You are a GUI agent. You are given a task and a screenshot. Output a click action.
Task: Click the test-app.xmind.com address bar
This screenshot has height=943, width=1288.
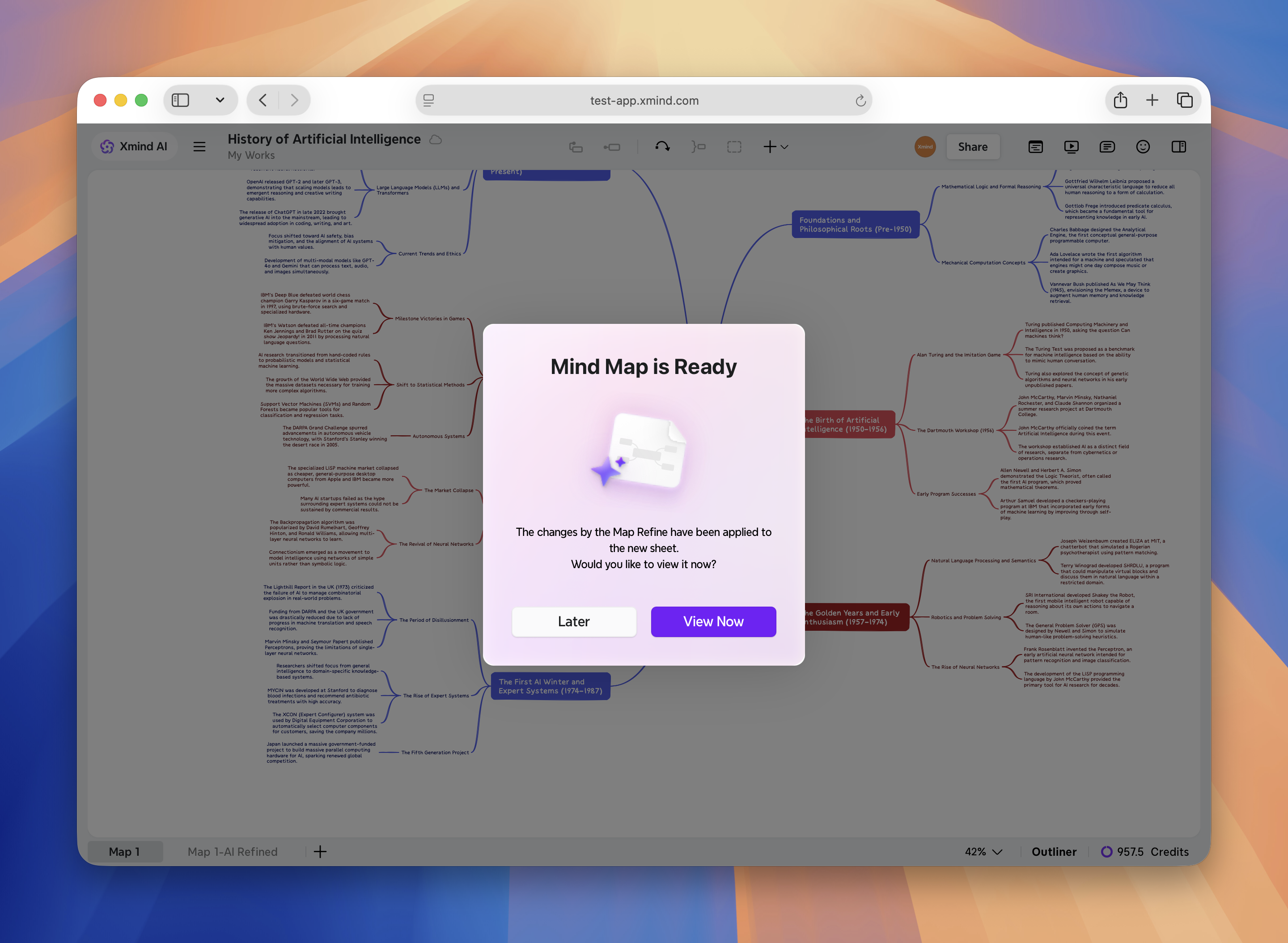click(644, 101)
